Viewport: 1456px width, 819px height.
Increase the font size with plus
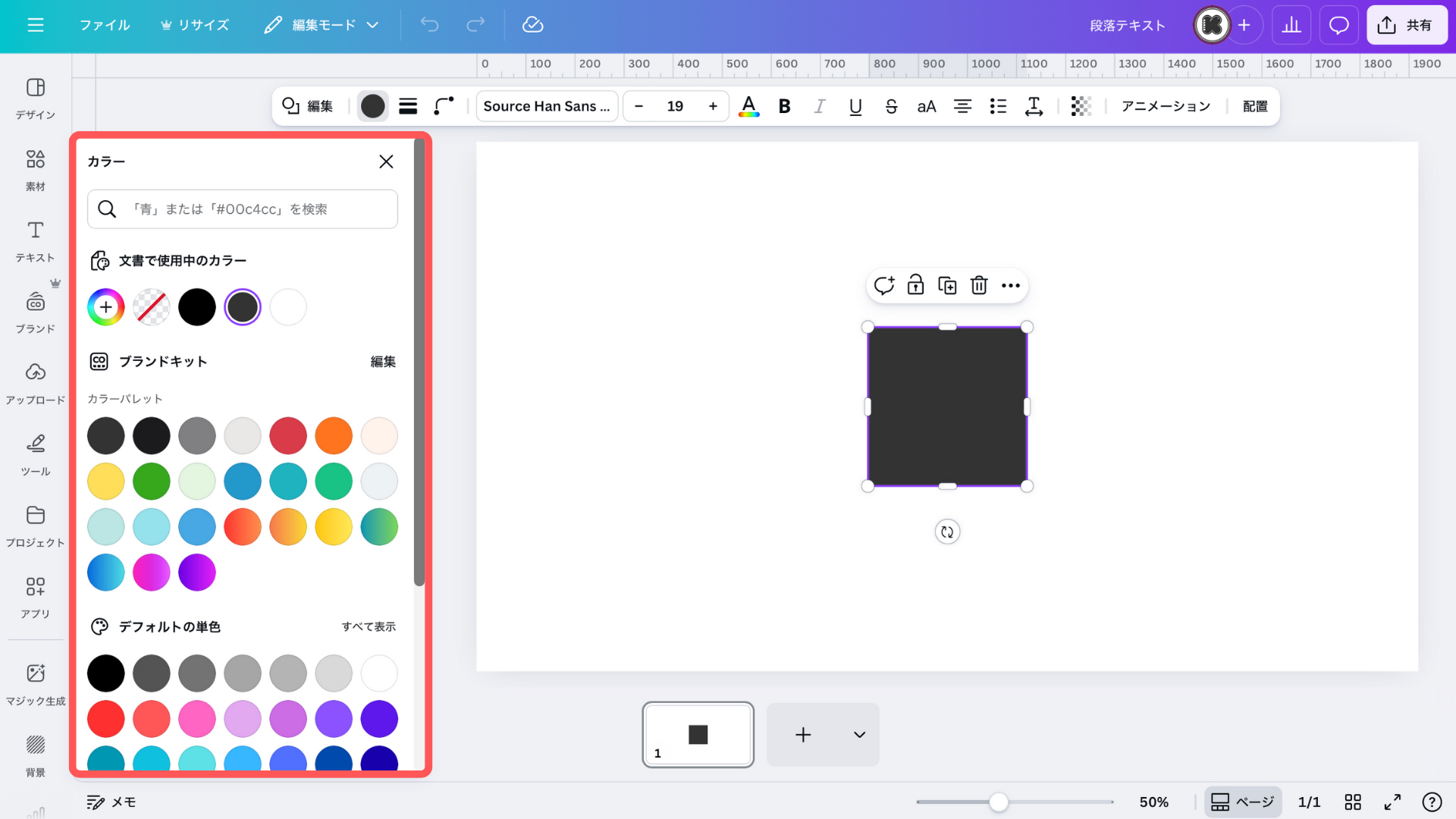[713, 106]
